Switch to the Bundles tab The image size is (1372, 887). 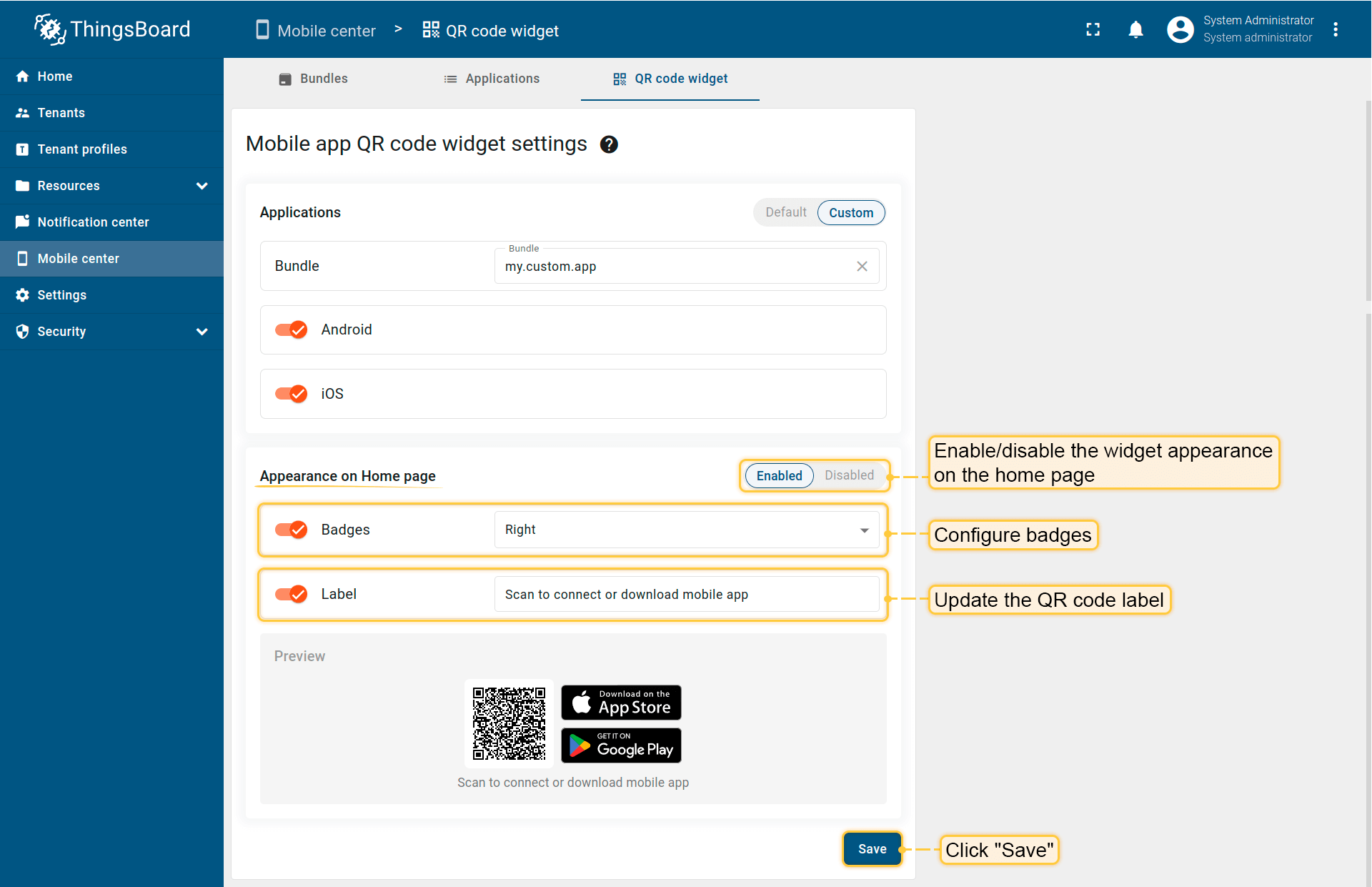point(313,79)
